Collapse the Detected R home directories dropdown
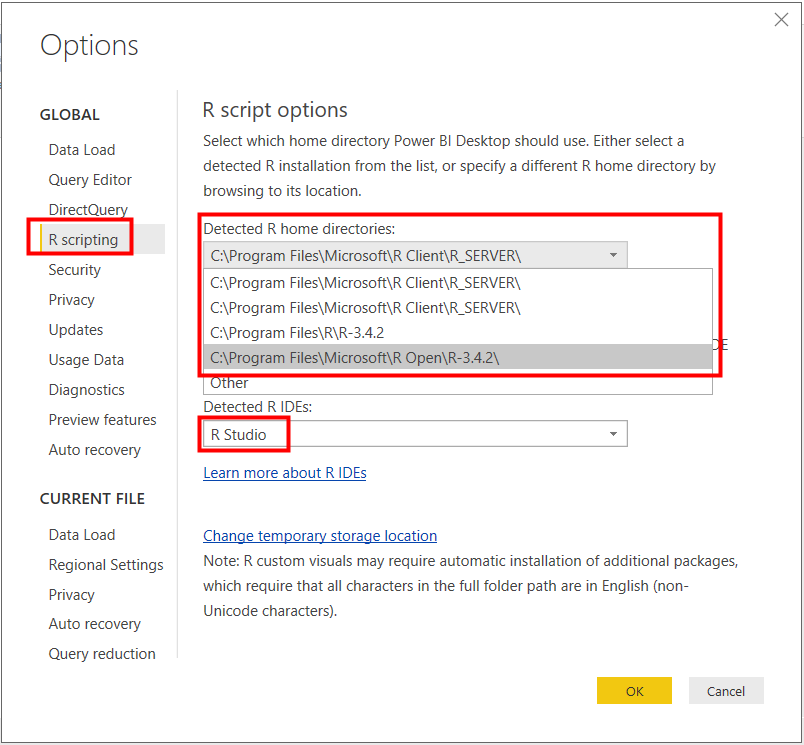The width and height of the screenshot is (804, 745). pos(613,256)
